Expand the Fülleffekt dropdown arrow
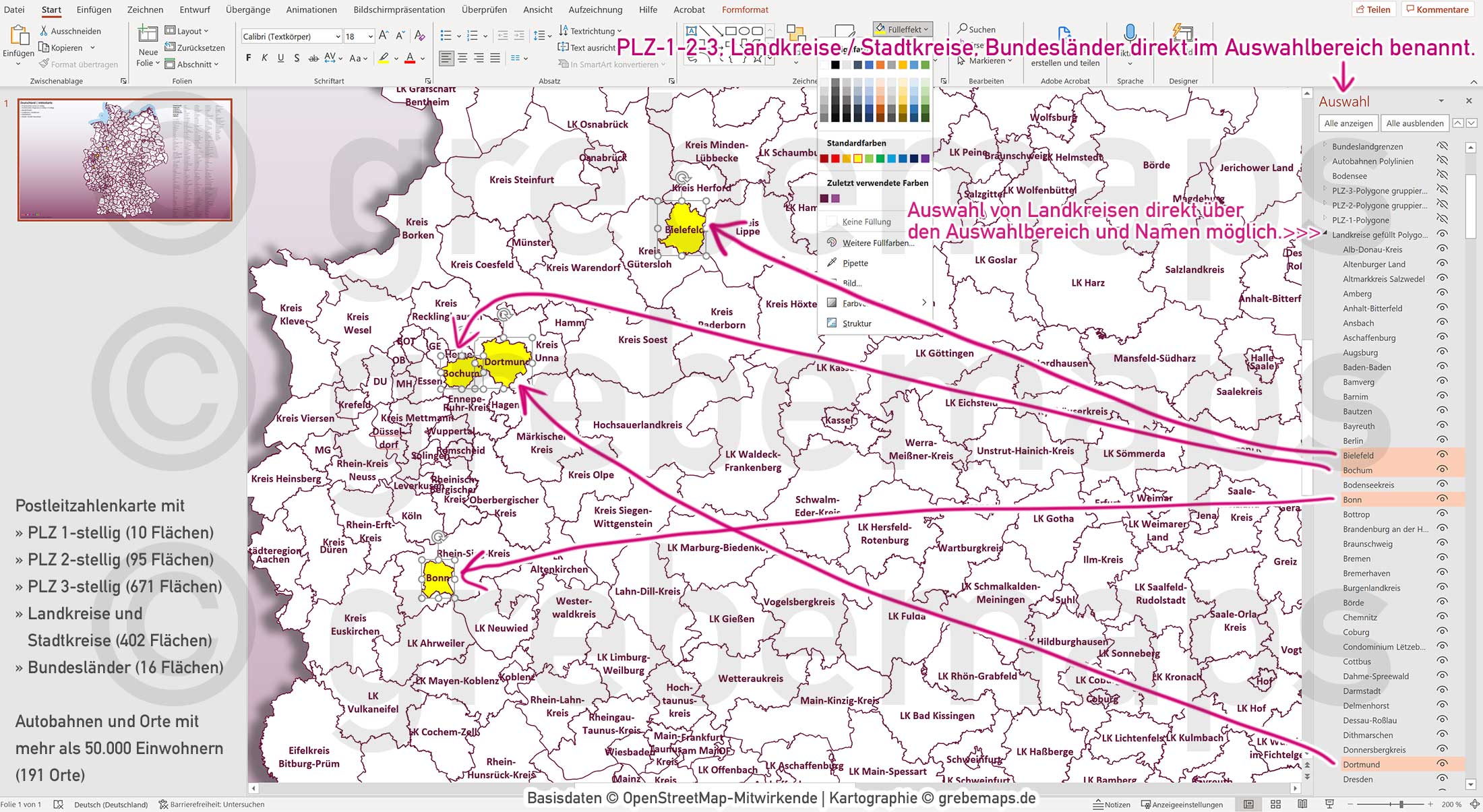The width and height of the screenshot is (1483, 812). (x=926, y=29)
